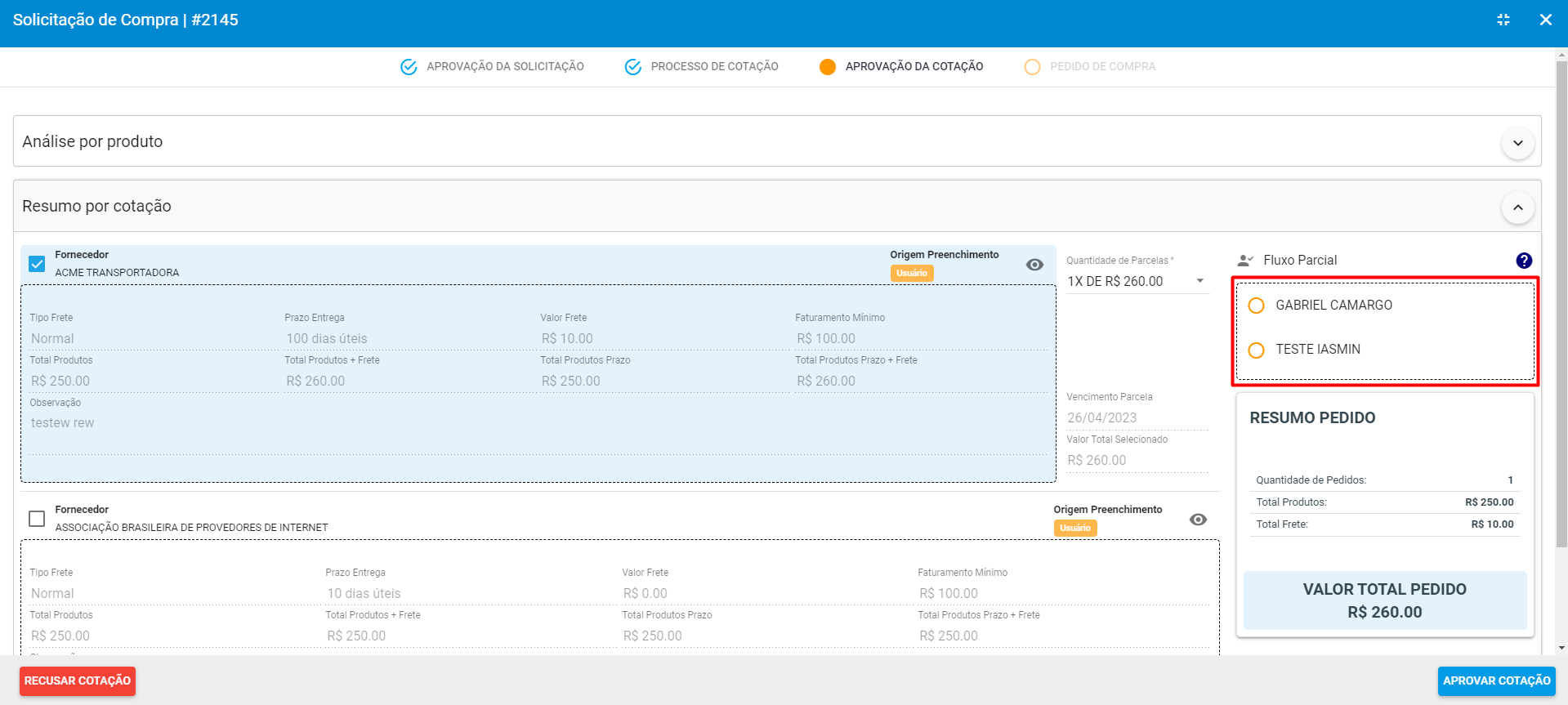The image size is (1568, 705).
Task: Click the 'Quantidade de Pedidos:' row
Action: click(1385, 480)
